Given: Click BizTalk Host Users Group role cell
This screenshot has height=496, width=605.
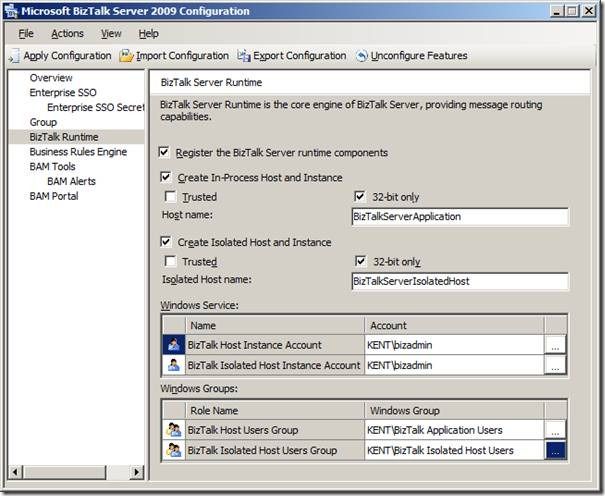Looking at the screenshot, I should tap(275, 430).
